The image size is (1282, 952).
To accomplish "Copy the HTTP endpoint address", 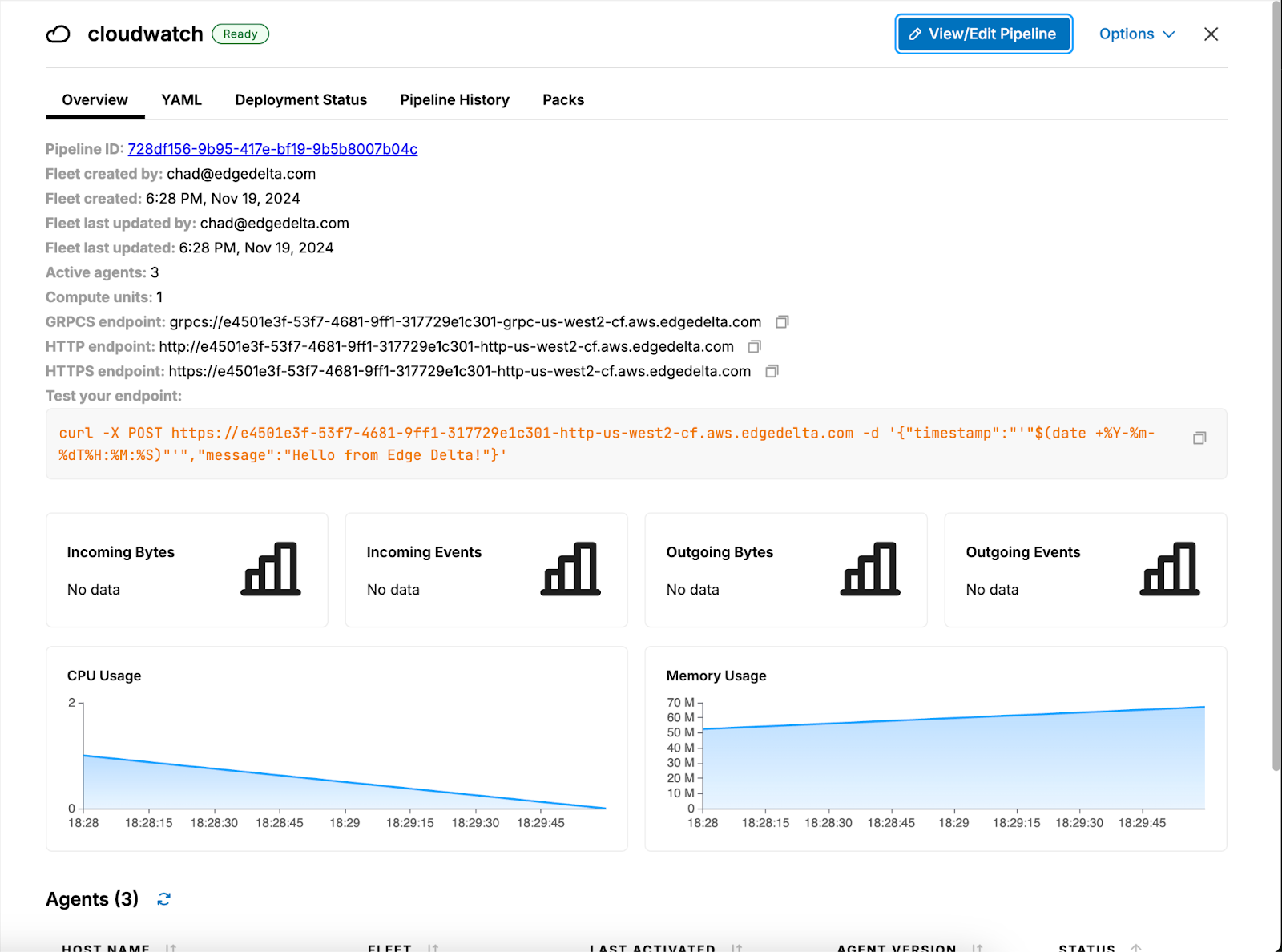I will (x=754, y=347).
